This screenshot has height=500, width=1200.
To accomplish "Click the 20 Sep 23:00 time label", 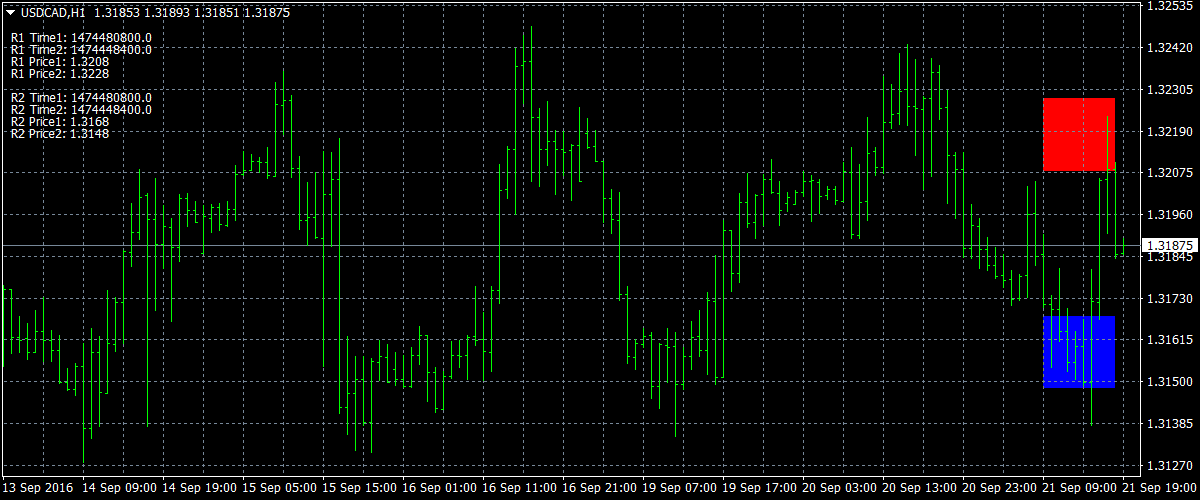I will point(999,488).
